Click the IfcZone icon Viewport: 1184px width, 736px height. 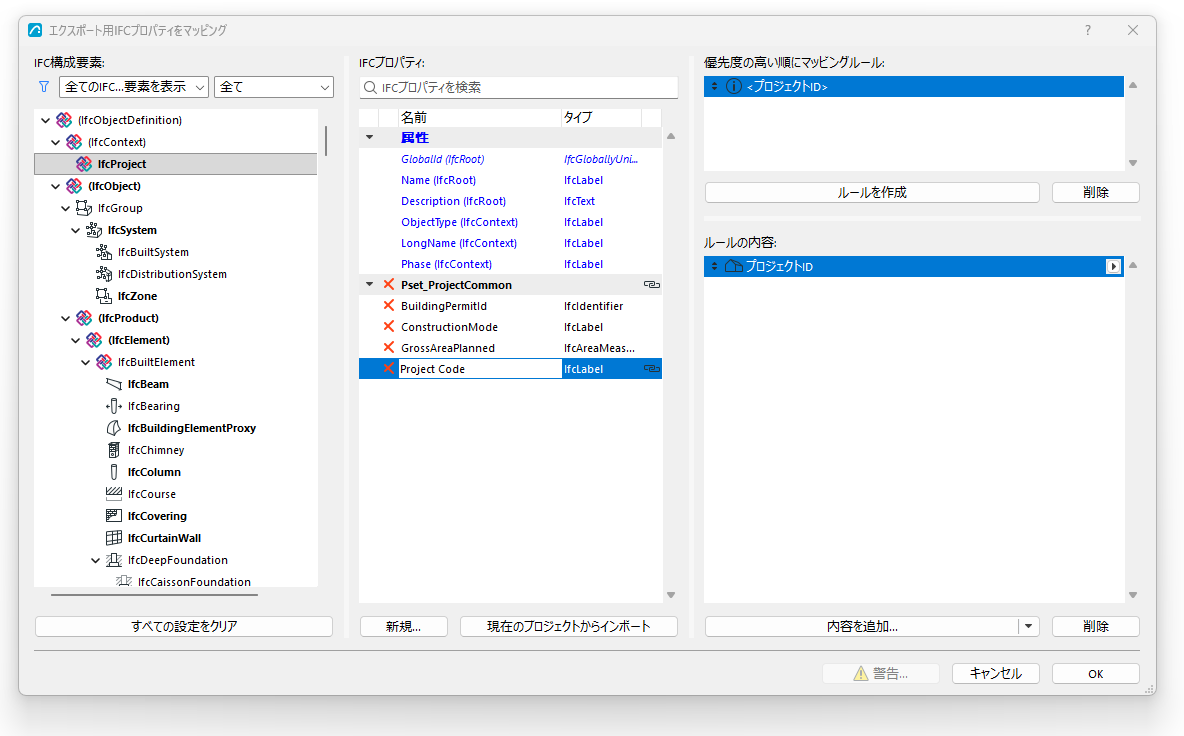pos(104,295)
